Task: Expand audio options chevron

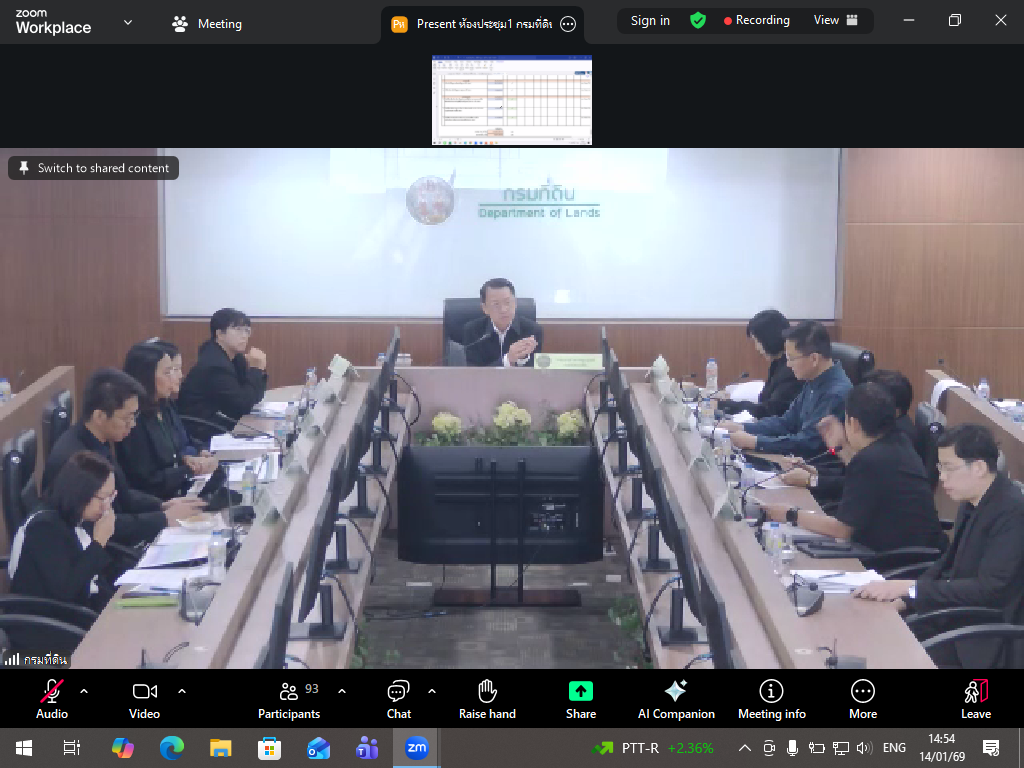Action: click(84, 691)
